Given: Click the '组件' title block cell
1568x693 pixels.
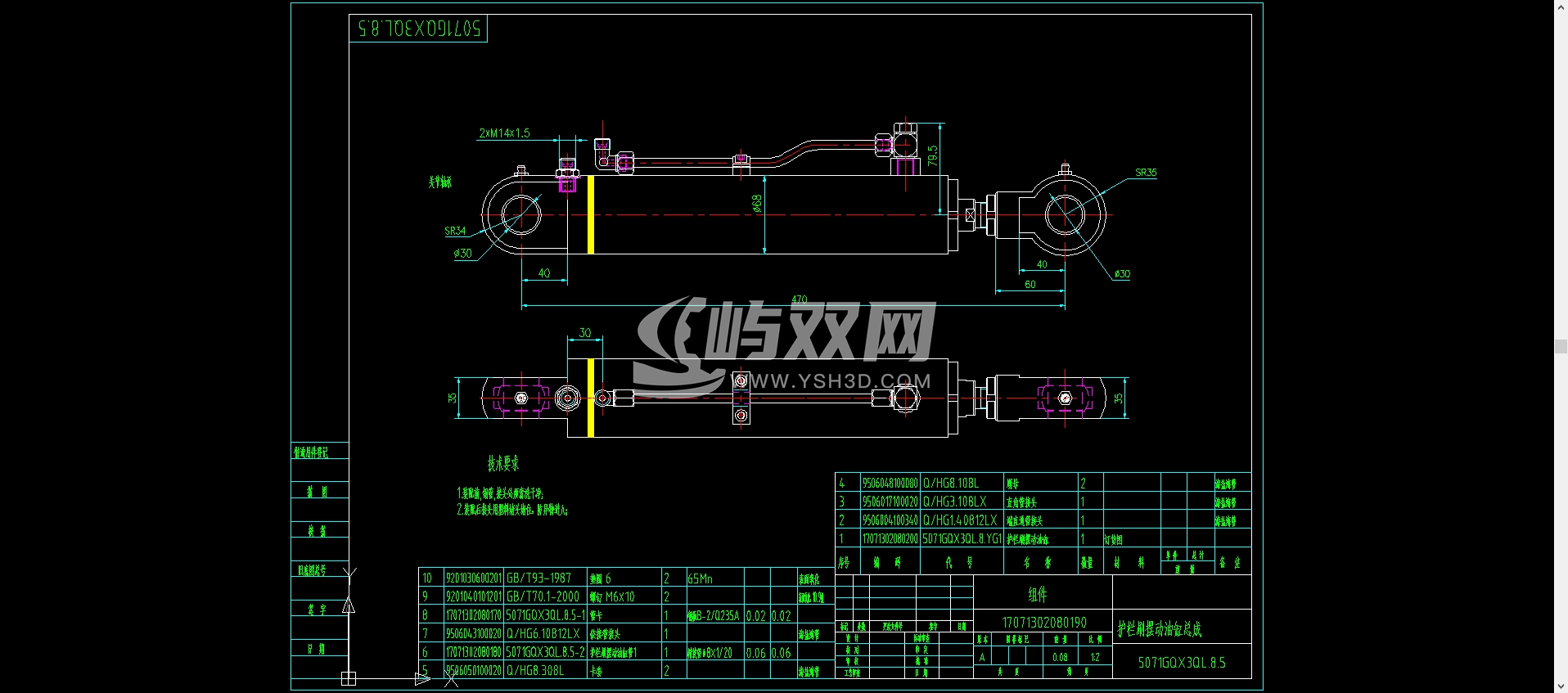Looking at the screenshot, I should pos(1038,594).
